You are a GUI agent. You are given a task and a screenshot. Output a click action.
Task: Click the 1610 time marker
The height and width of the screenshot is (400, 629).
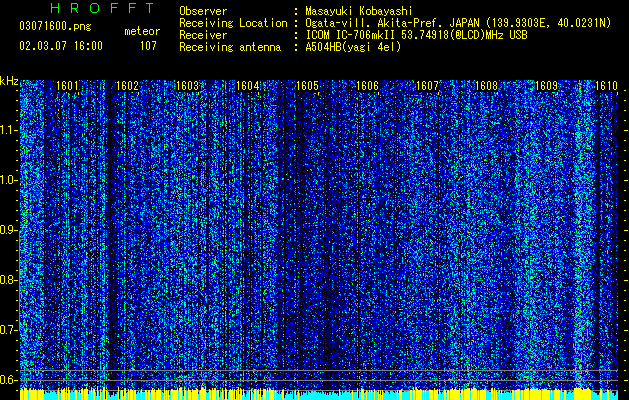point(606,85)
